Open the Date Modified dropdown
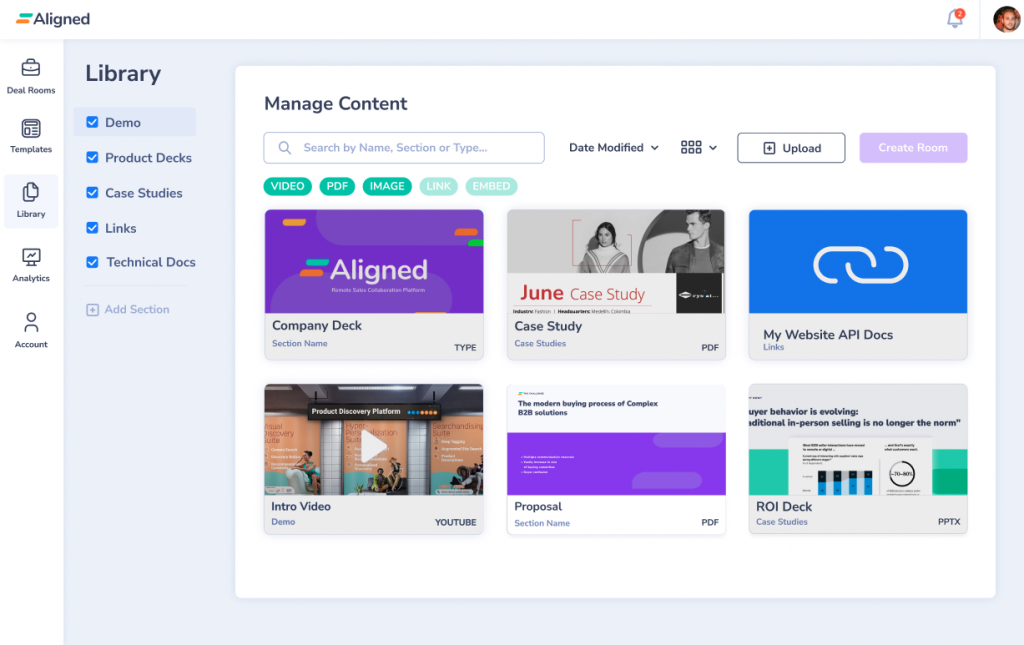 click(613, 147)
